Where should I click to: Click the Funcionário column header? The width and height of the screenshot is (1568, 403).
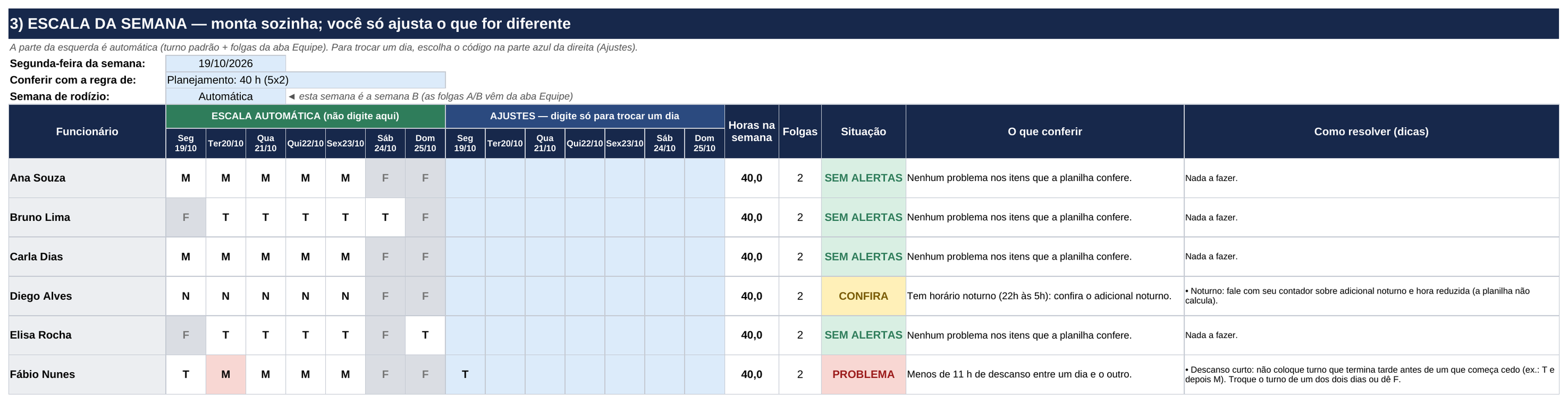[x=87, y=132]
